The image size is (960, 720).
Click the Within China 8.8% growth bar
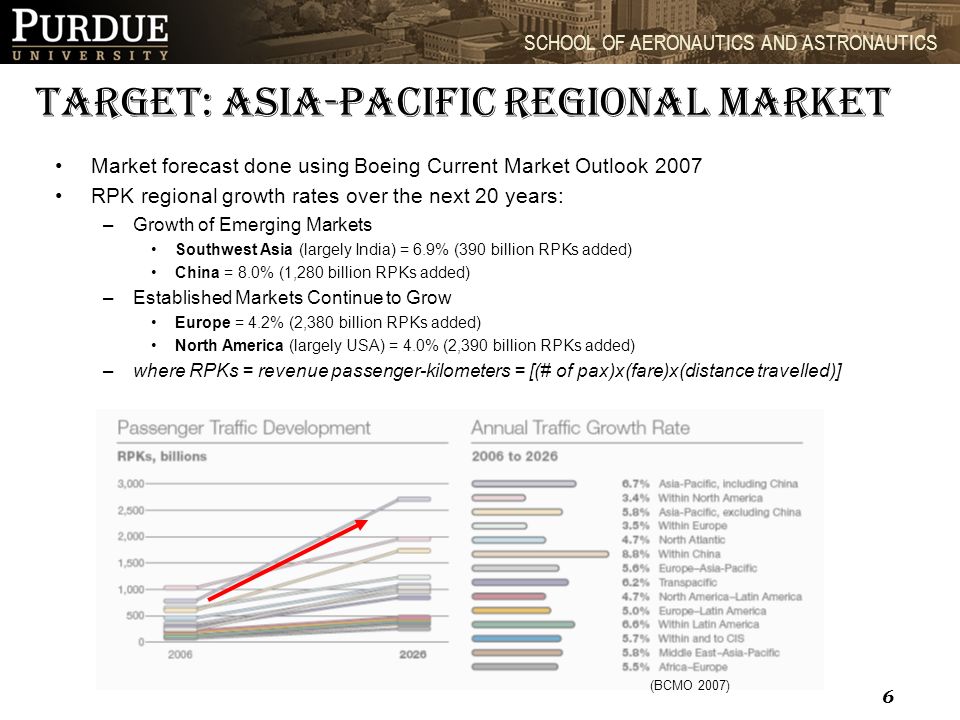[x=540, y=554]
